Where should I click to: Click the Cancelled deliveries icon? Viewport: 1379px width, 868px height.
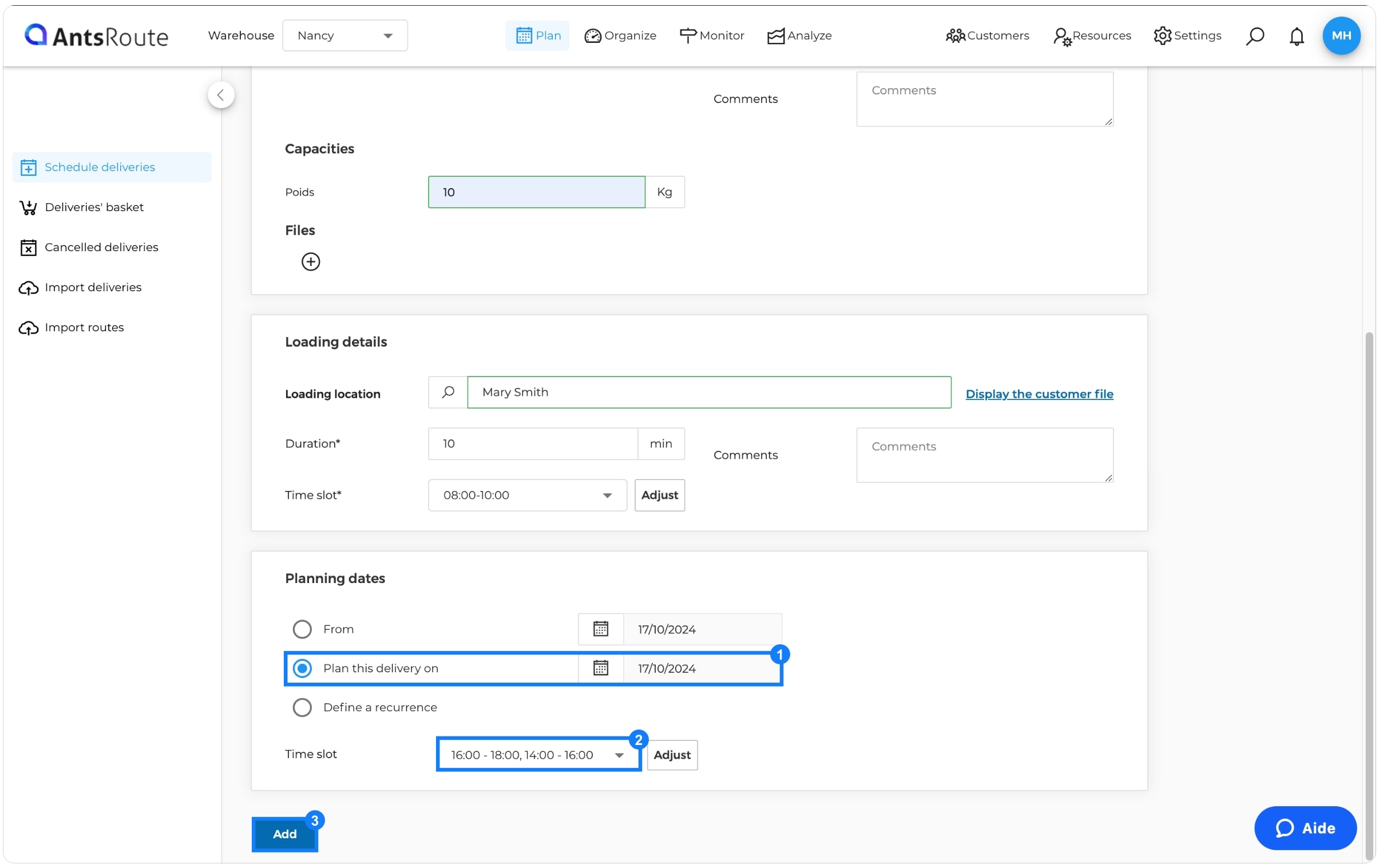click(28, 247)
